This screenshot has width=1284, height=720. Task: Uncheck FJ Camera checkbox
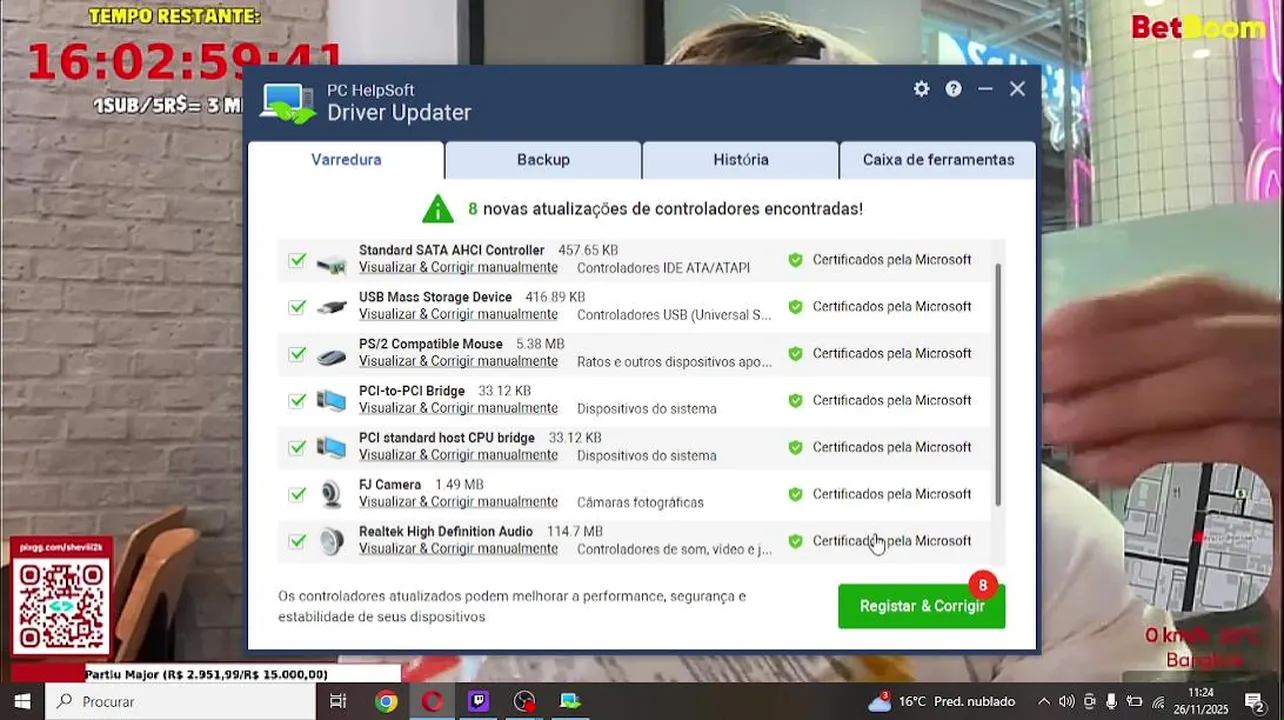[x=297, y=494]
